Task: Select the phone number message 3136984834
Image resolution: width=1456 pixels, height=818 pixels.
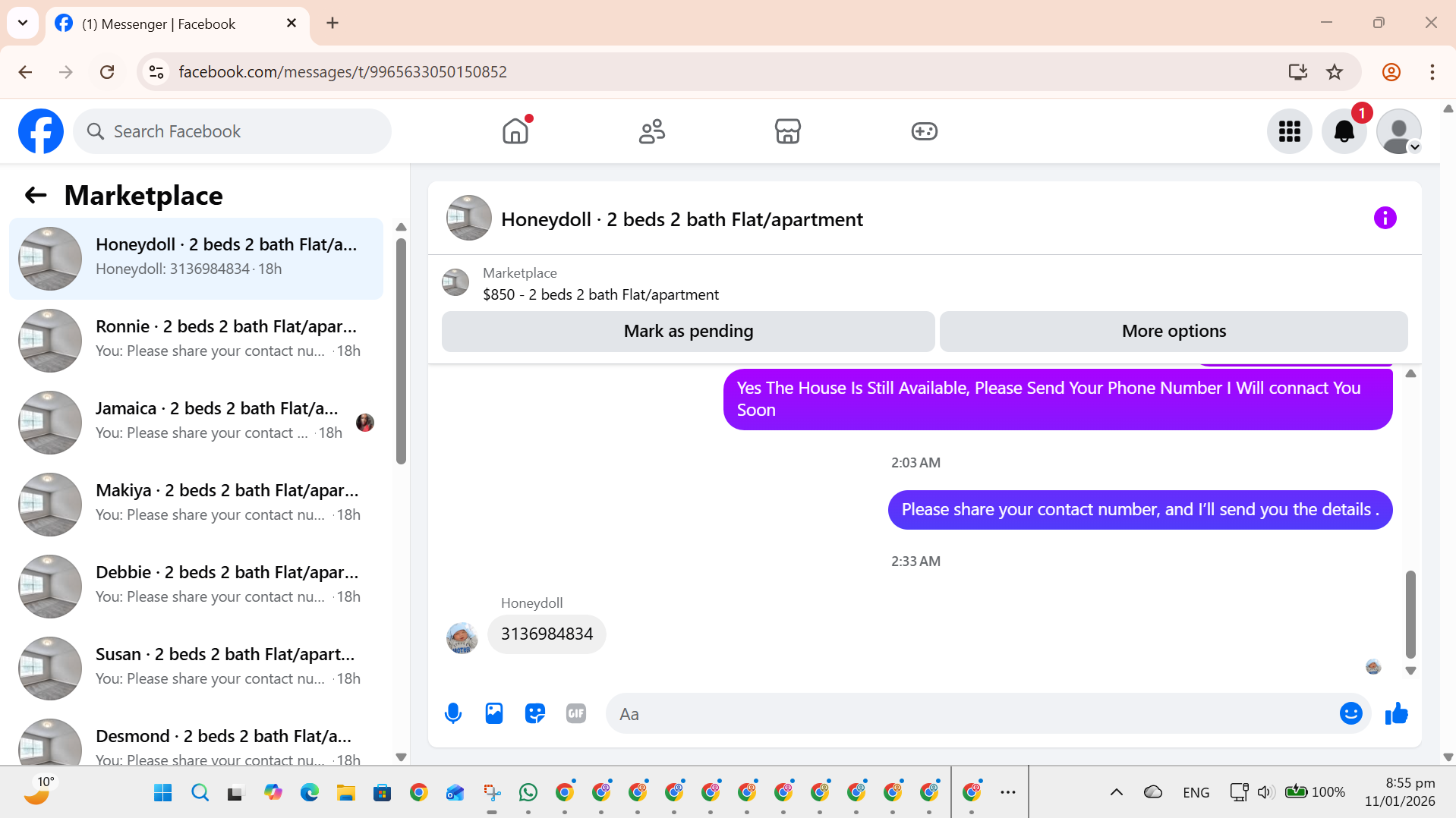Action: click(547, 634)
